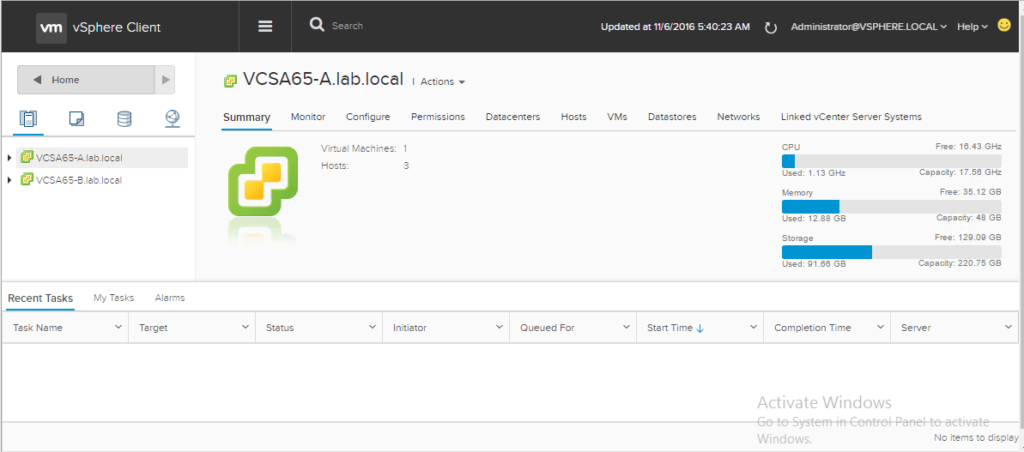Select the Alarms tab
The width and height of the screenshot is (1024, 452).
tap(170, 298)
